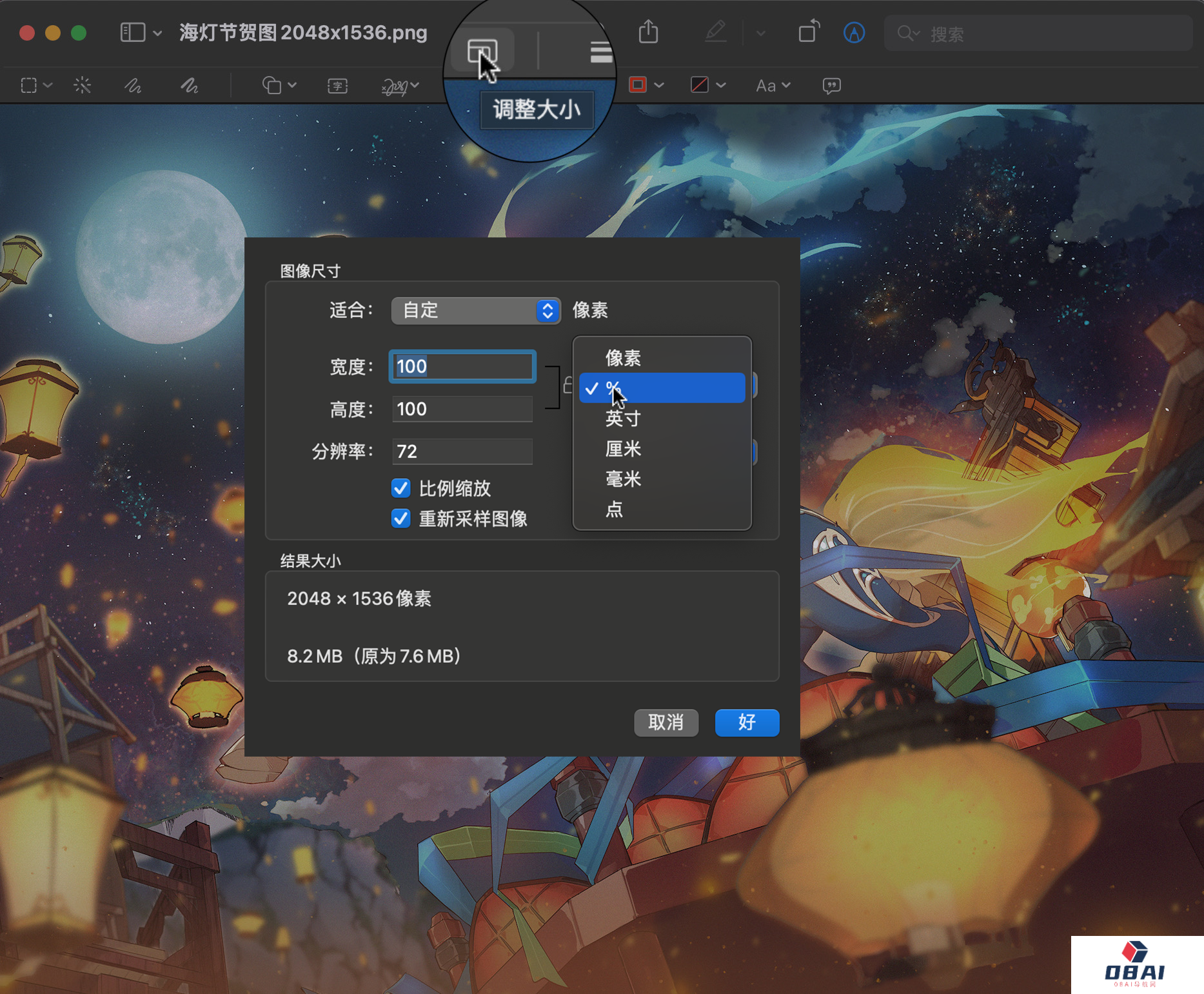Open the Aa text style dropdown
The width and height of the screenshot is (1204, 994).
pos(773,85)
